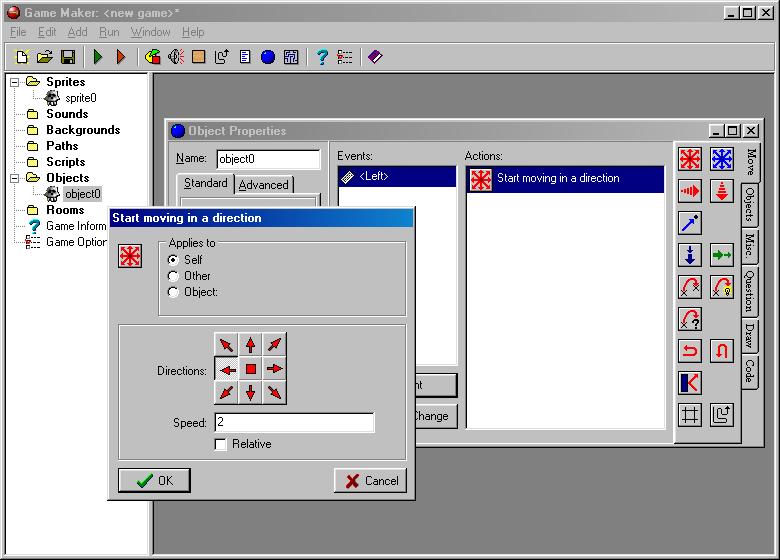Image resolution: width=780 pixels, height=560 pixels.
Task: Click the blue ball Add object icon
Action: click(268, 57)
